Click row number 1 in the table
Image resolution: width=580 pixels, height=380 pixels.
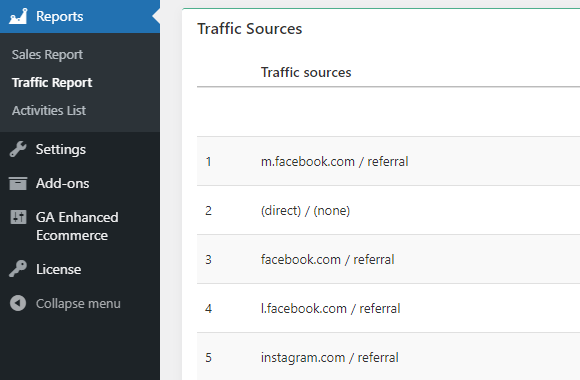[209, 161]
